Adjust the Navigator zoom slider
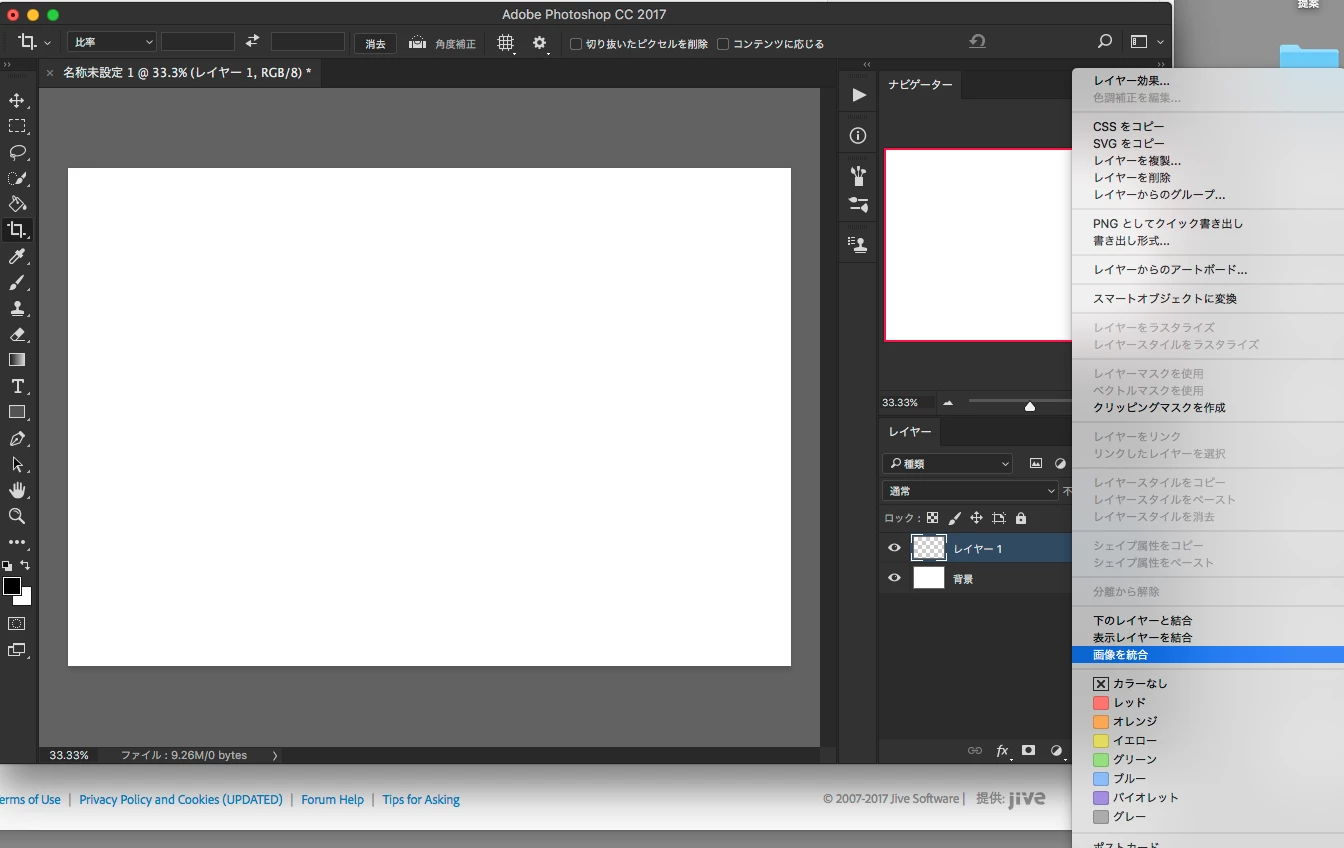Screen dimensions: 1344x848 pyautogui.click(x=1030, y=405)
